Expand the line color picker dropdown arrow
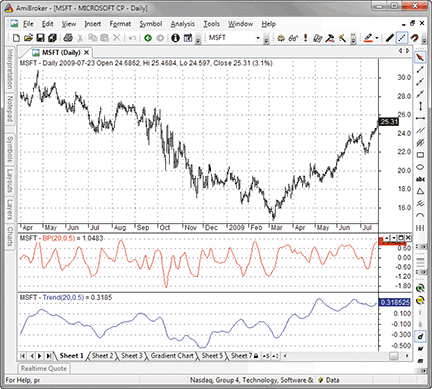 point(377,38)
